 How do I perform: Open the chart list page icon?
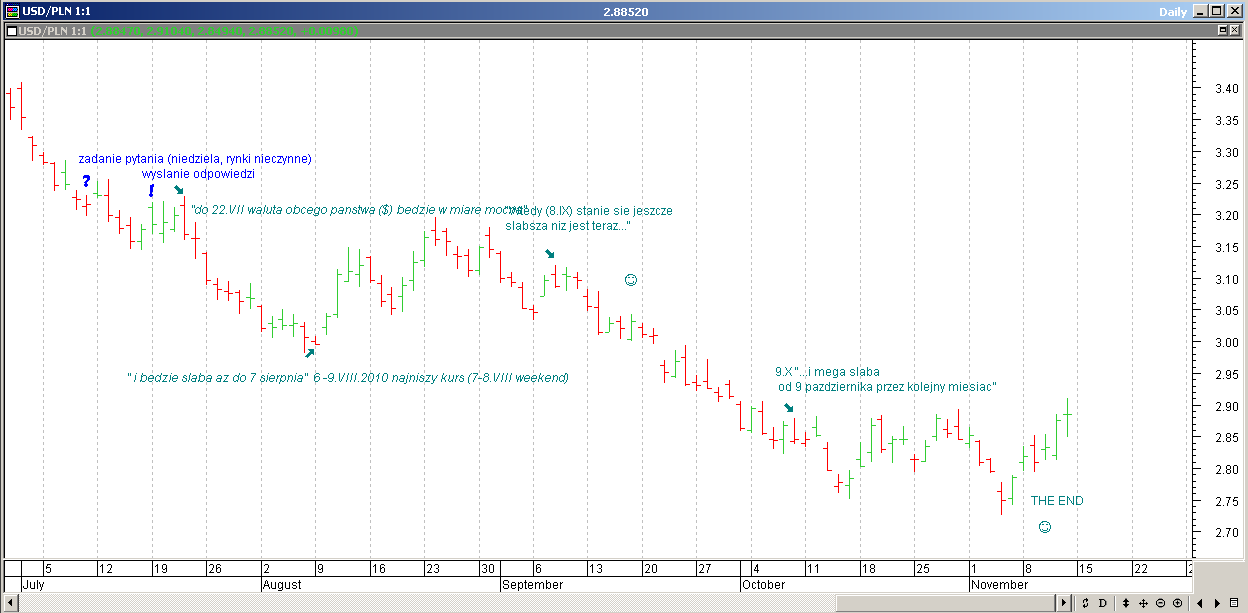(1234, 603)
